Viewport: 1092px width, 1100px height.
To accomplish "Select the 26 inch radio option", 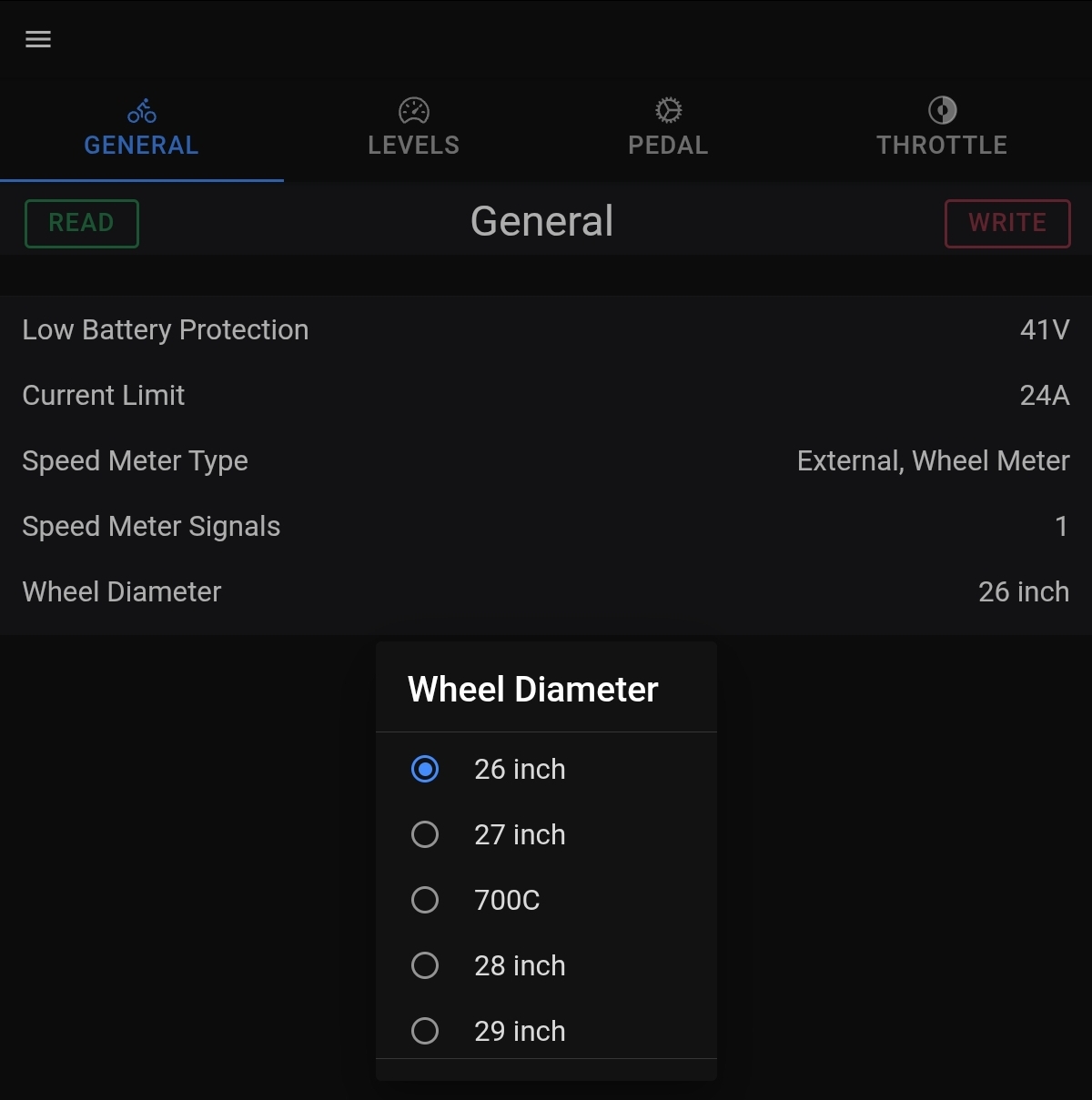I will [425, 769].
